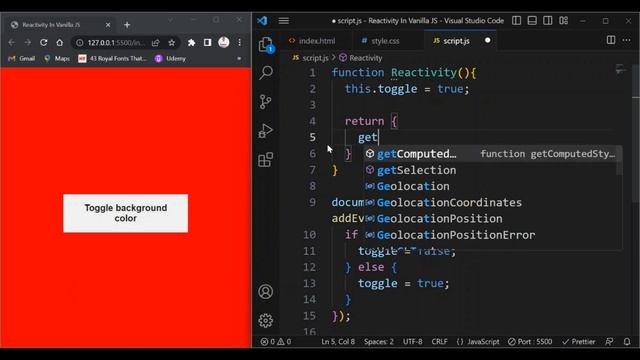Open the Gmail bookmark
This screenshot has width=640, height=360.
pos(22,59)
